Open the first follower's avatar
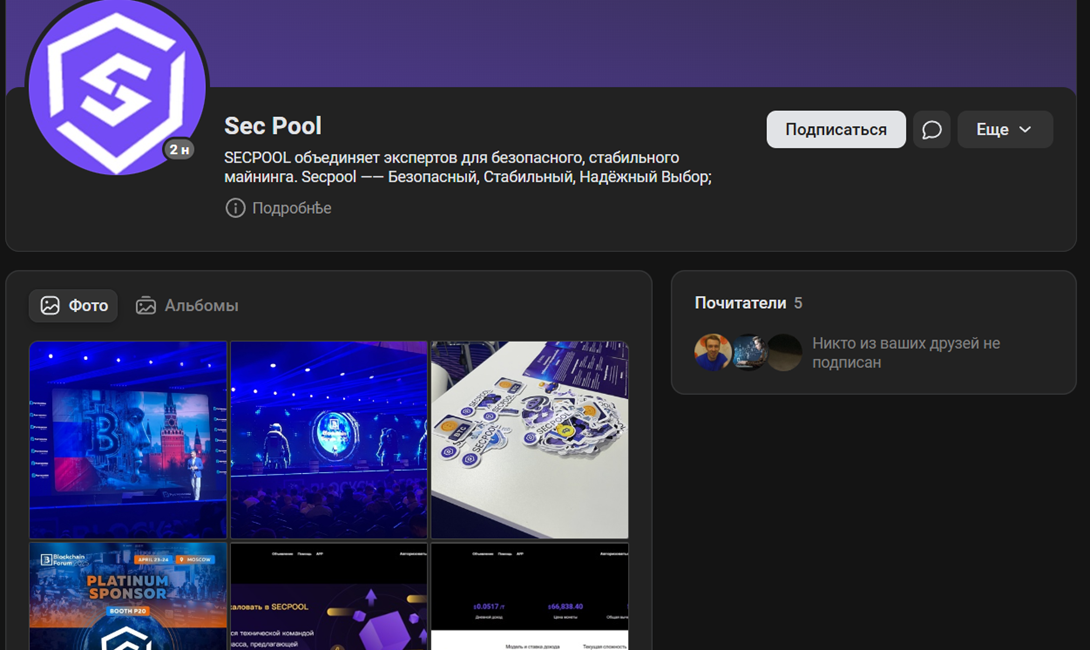This screenshot has height=650, width=1090. coord(712,352)
